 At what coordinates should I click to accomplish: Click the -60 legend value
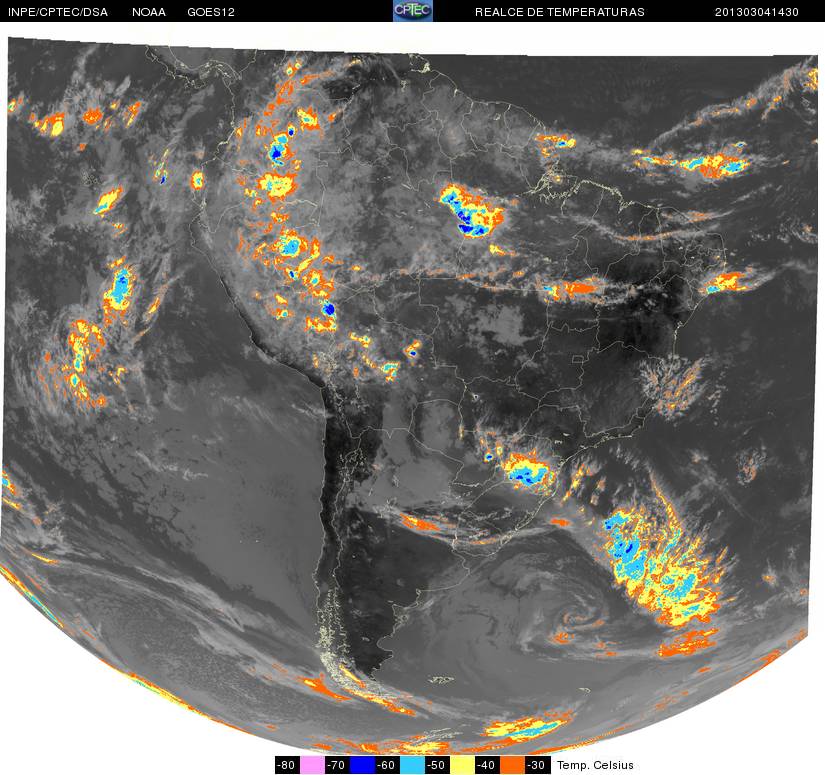pyautogui.click(x=387, y=765)
